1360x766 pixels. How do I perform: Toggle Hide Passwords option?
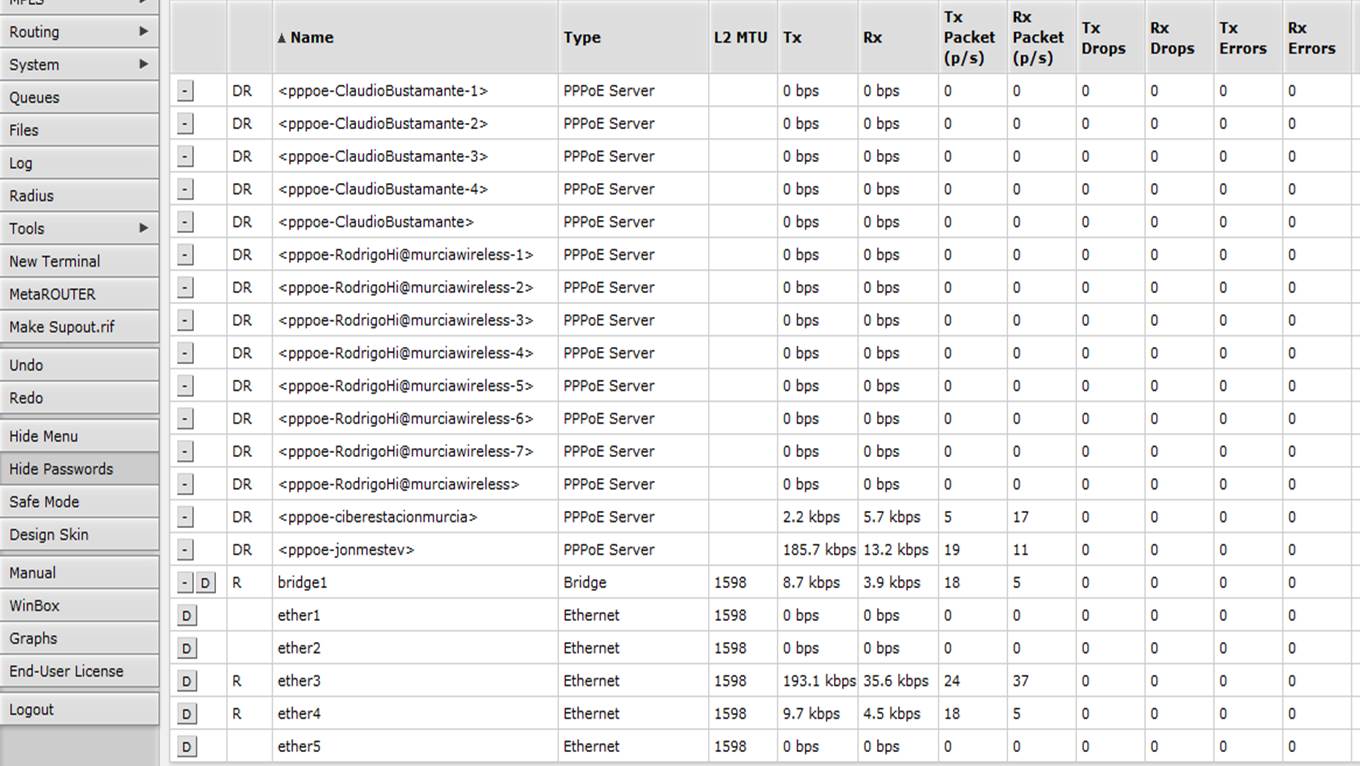(79, 469)
